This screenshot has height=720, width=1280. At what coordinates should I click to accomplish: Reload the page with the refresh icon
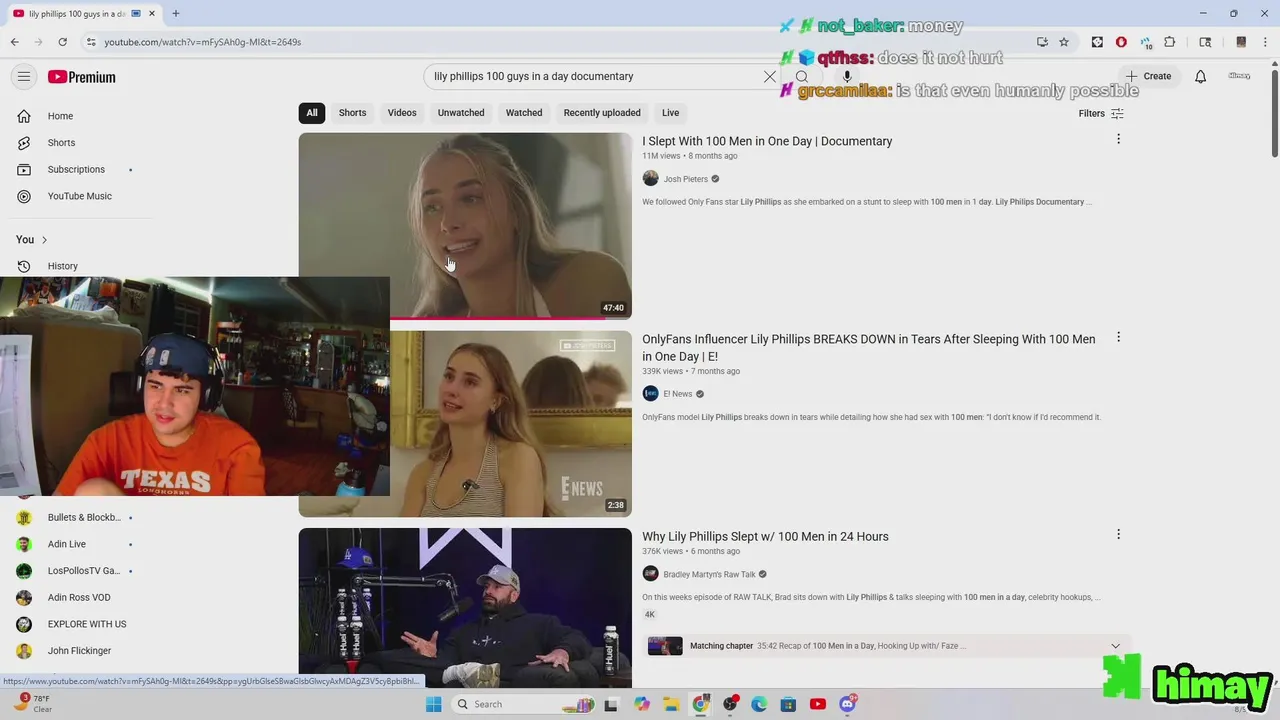[x=62, y=42]
